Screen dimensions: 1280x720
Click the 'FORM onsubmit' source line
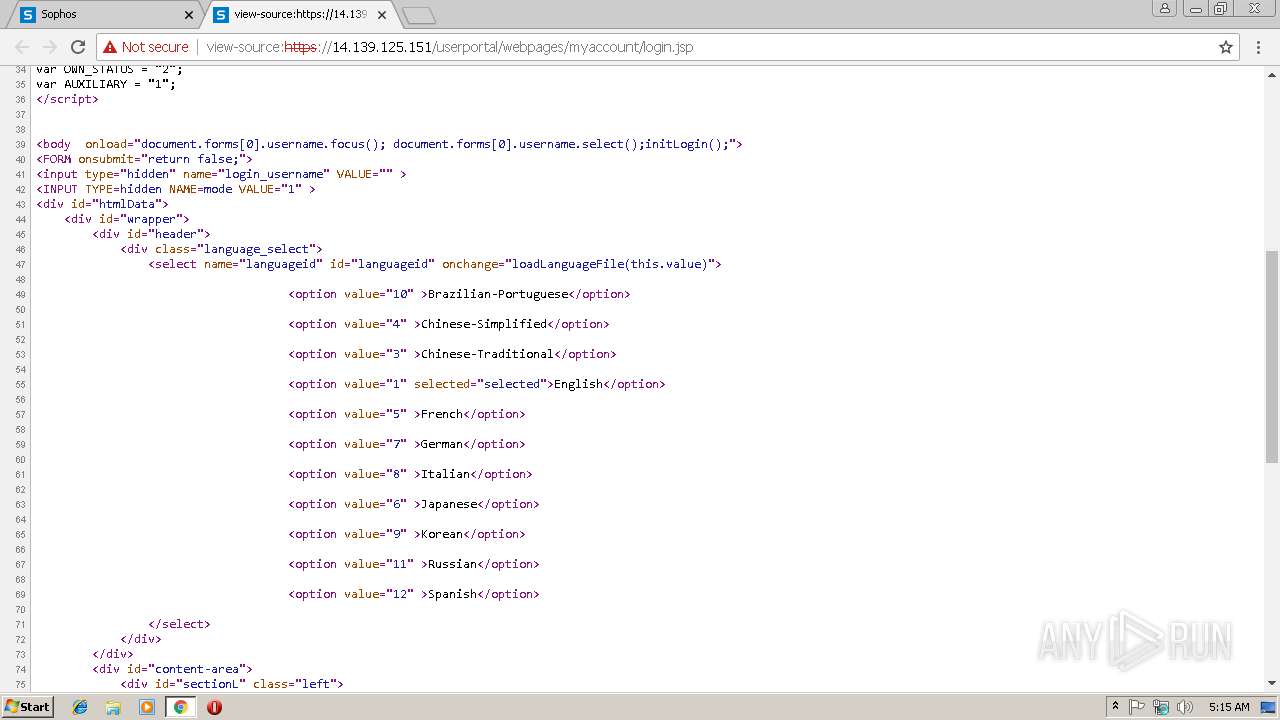[x=145, y=159]
